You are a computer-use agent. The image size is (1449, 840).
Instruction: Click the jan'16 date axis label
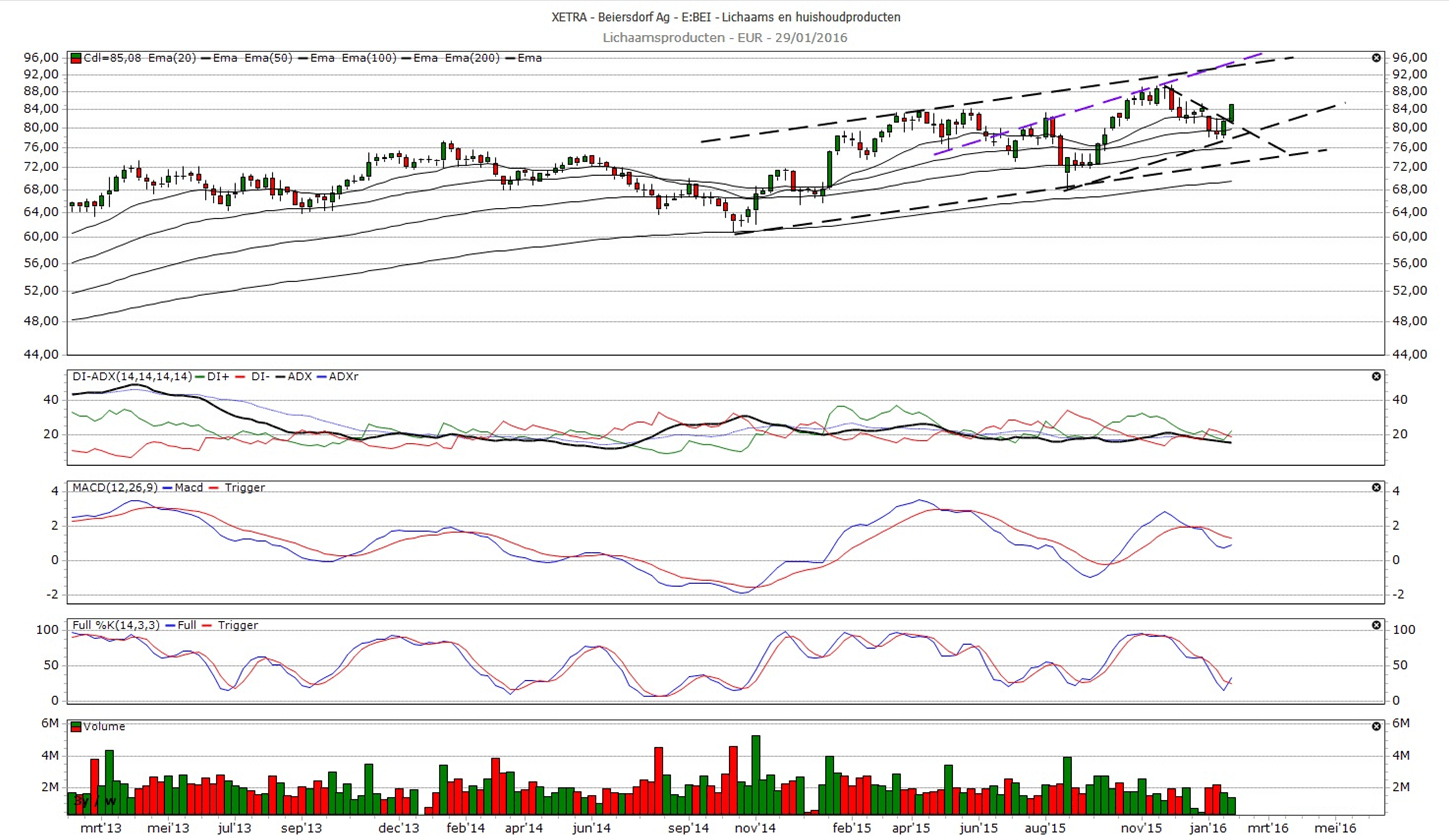pyautogui.click(x=1209, y=828)
